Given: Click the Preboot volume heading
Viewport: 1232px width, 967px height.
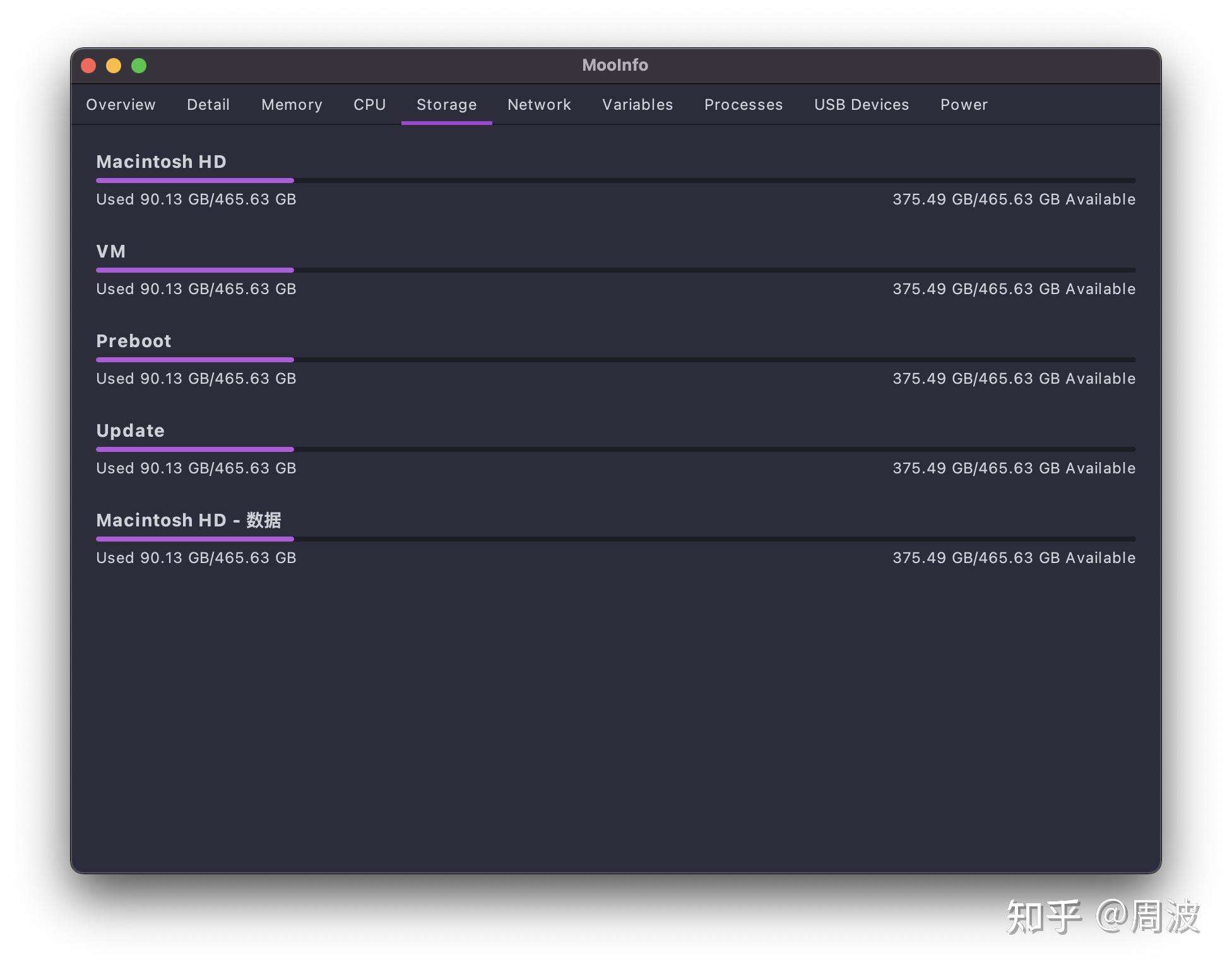Looking at the screenshot, I should (x=134, y=341).
